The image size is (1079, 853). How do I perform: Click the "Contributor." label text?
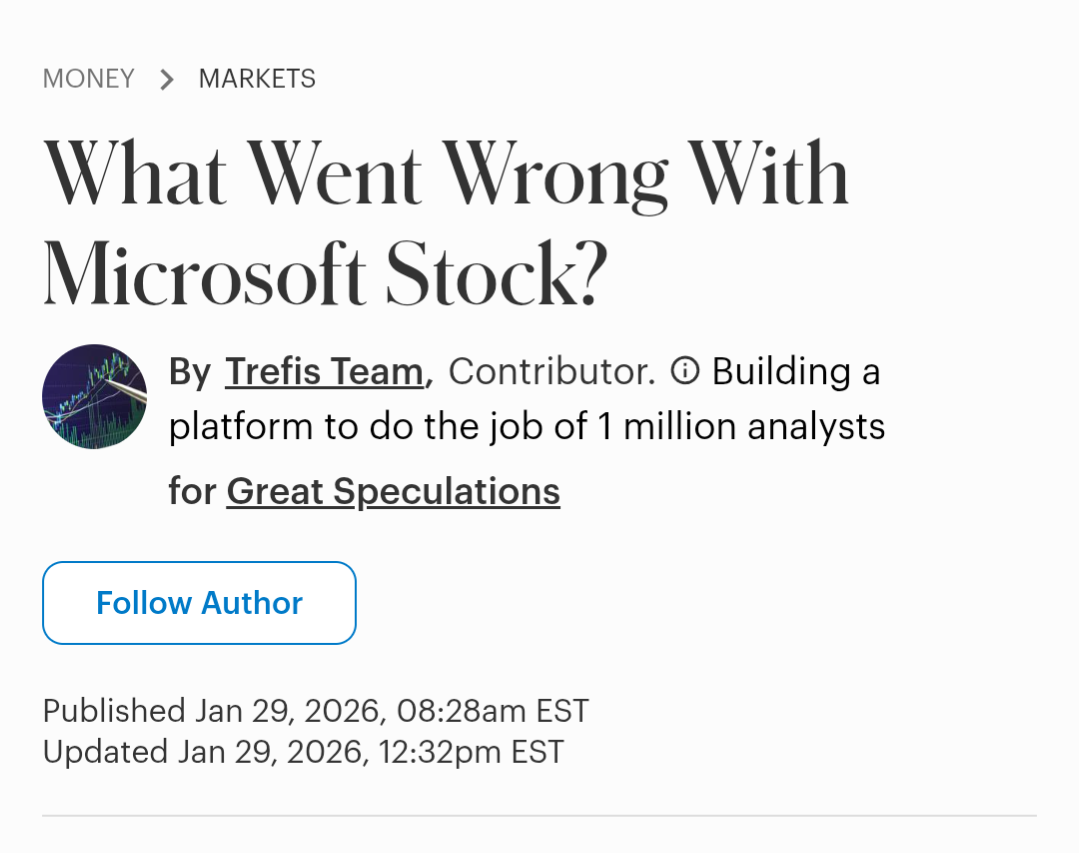pyautogui.click(x=551, y=372)
